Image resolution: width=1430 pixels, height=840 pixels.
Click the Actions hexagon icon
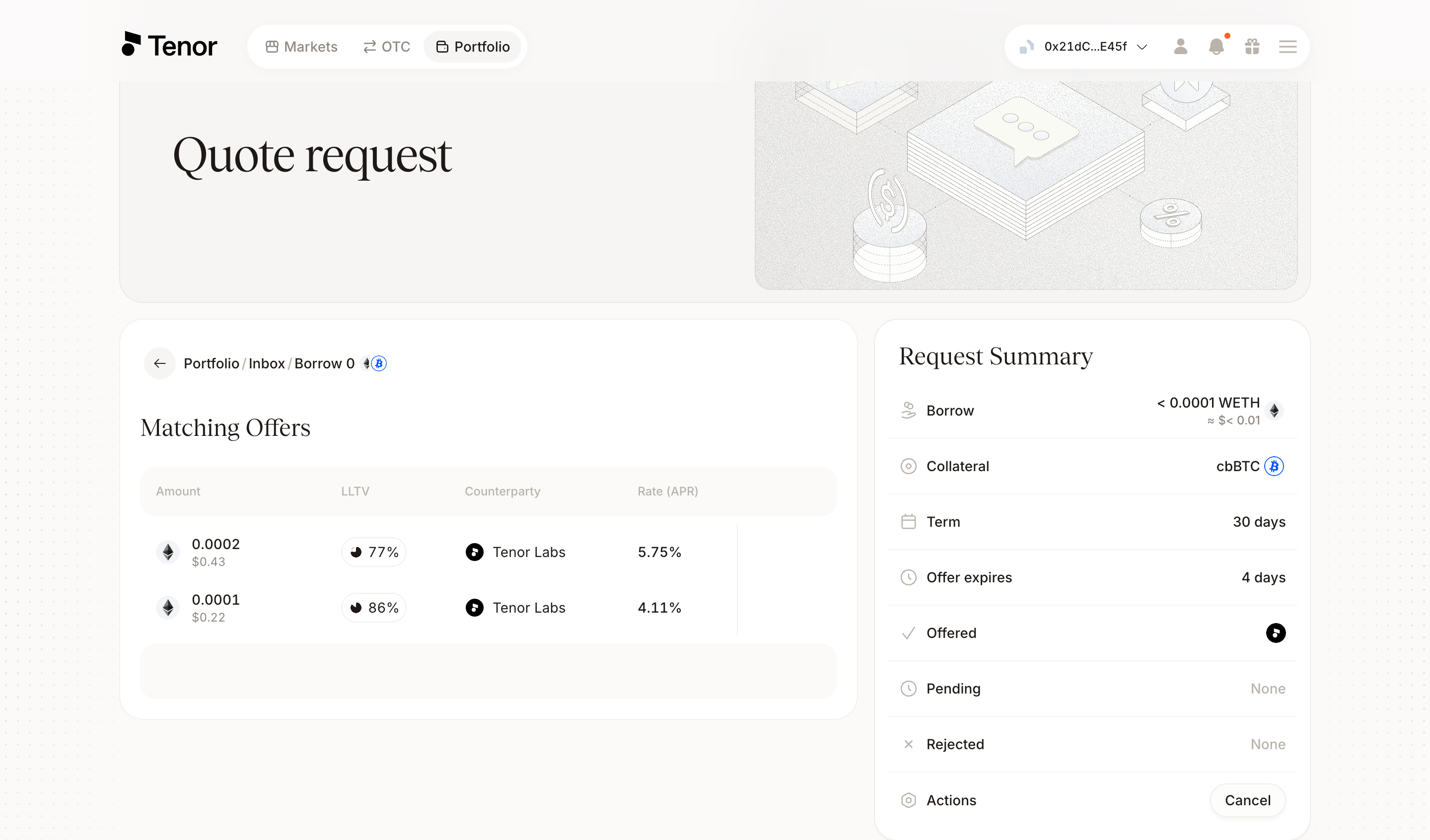tap(908, 800)
